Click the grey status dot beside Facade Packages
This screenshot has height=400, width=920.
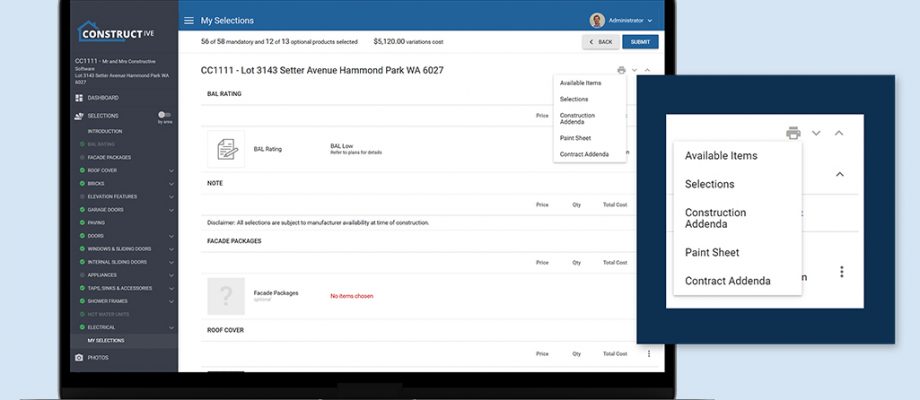coord(82,158)
